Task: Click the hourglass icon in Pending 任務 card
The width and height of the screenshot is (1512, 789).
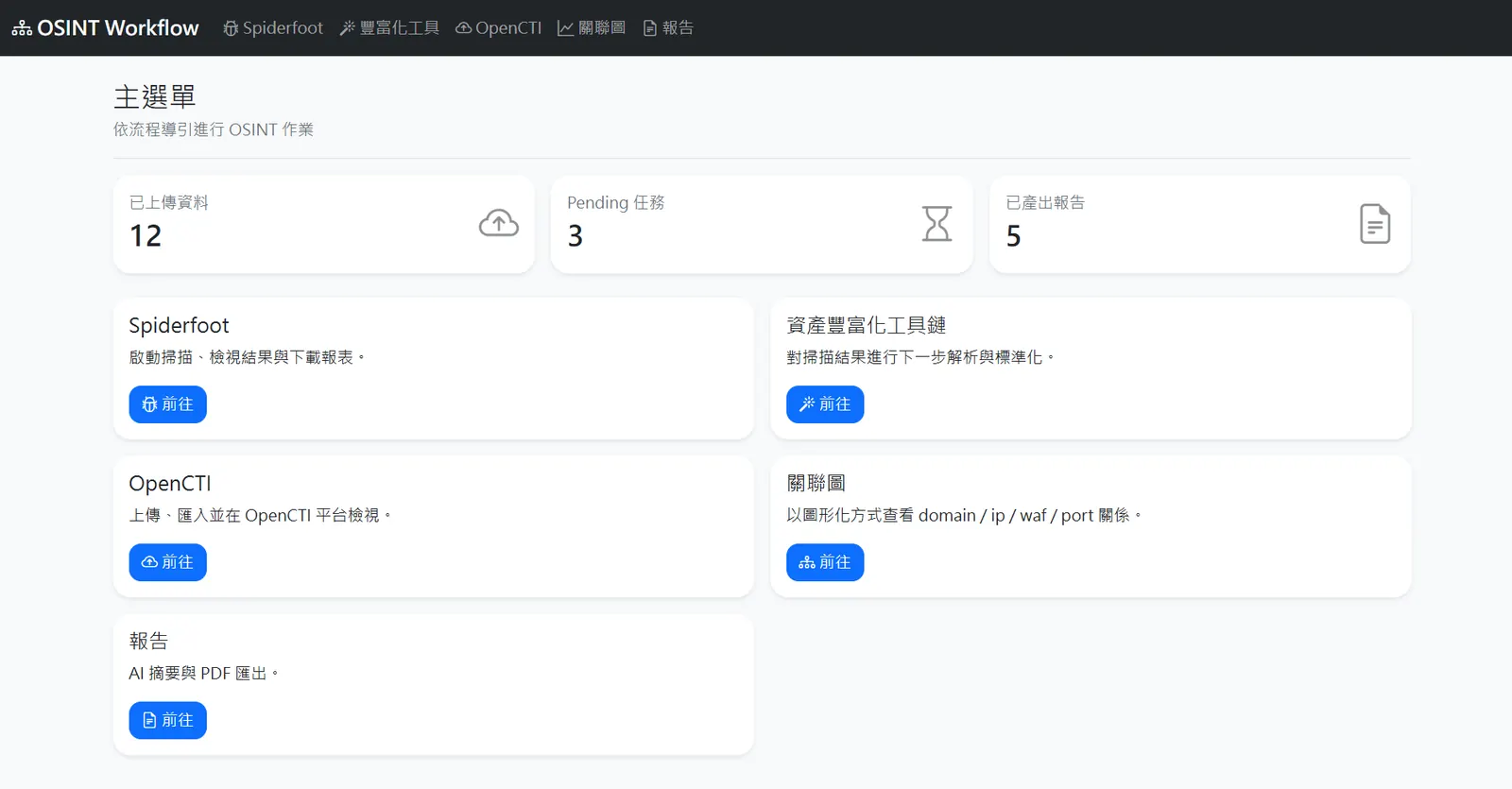Action: (x=937, y=224)
